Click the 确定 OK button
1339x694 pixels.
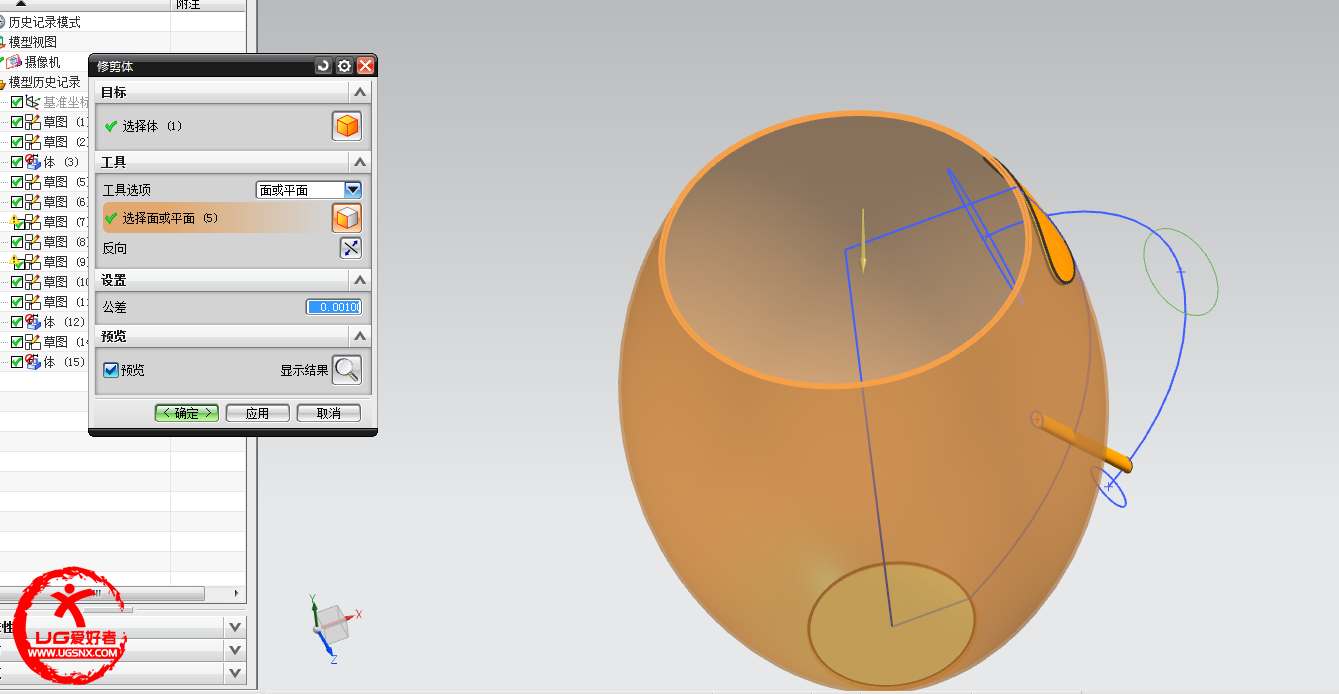pyautogui.click(x=187, y=413)
